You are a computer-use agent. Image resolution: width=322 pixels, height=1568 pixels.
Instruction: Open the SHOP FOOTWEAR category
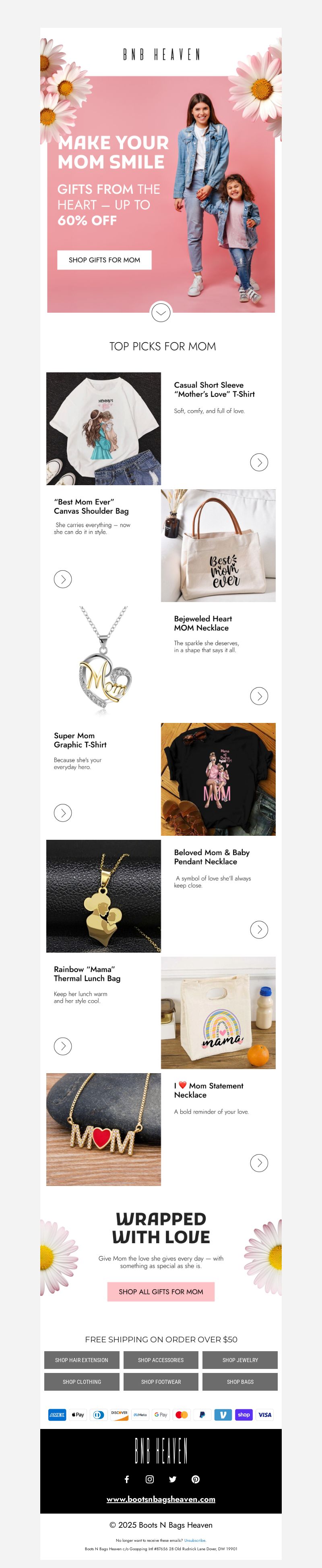click(161, 1382)
